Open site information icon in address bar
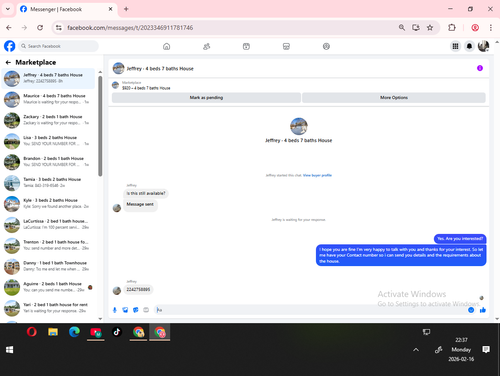This screenshot has width=500, height=376. pos(59,28)
